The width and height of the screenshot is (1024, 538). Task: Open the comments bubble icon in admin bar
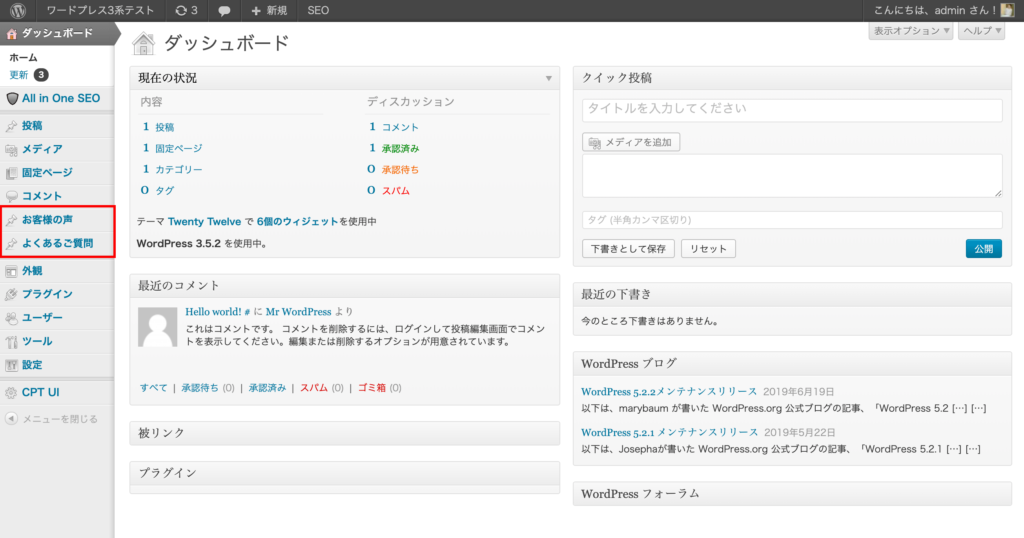tap(224, 11)
